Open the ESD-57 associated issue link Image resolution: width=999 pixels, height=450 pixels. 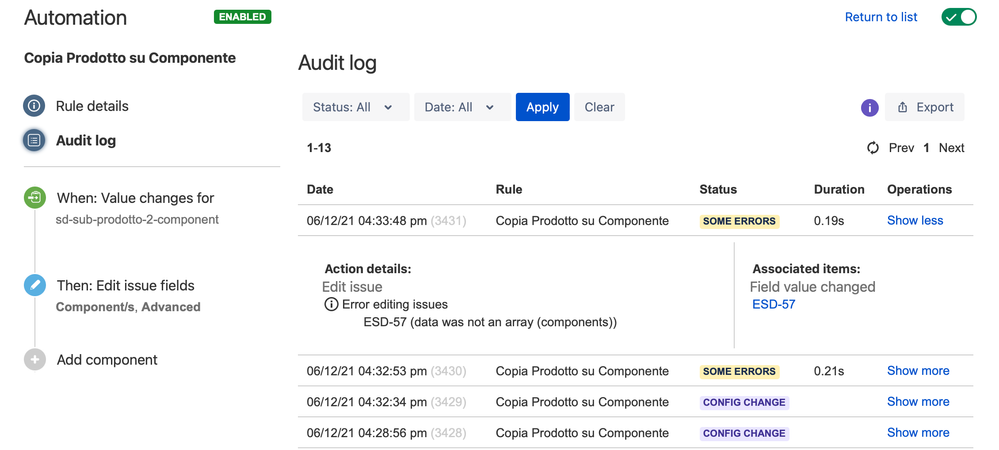tap(773, 304)
